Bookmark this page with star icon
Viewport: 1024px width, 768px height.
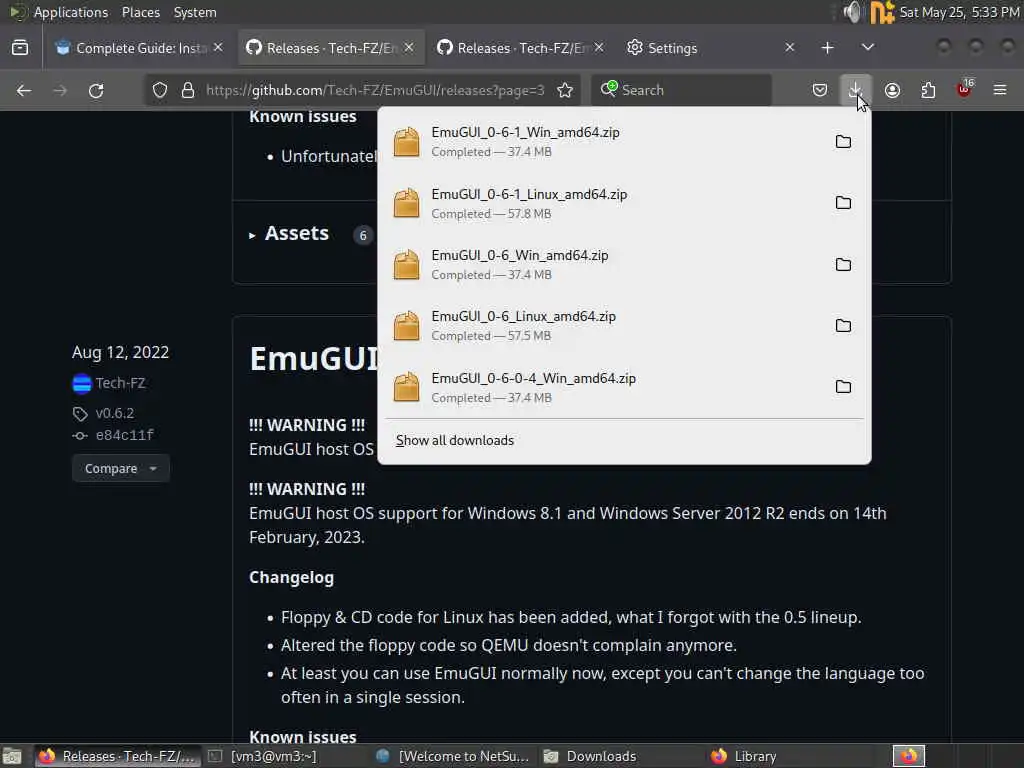[565, 90]
